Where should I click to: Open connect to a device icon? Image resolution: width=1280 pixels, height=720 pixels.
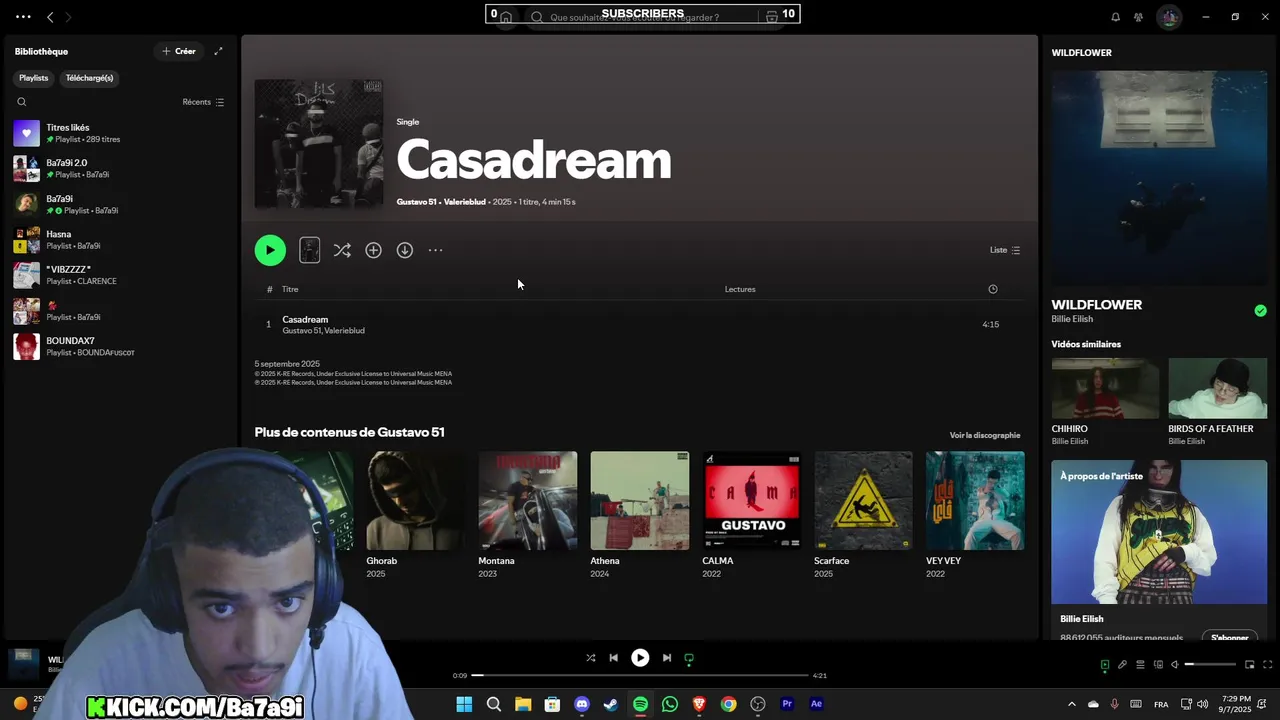tap(1158, 665)
